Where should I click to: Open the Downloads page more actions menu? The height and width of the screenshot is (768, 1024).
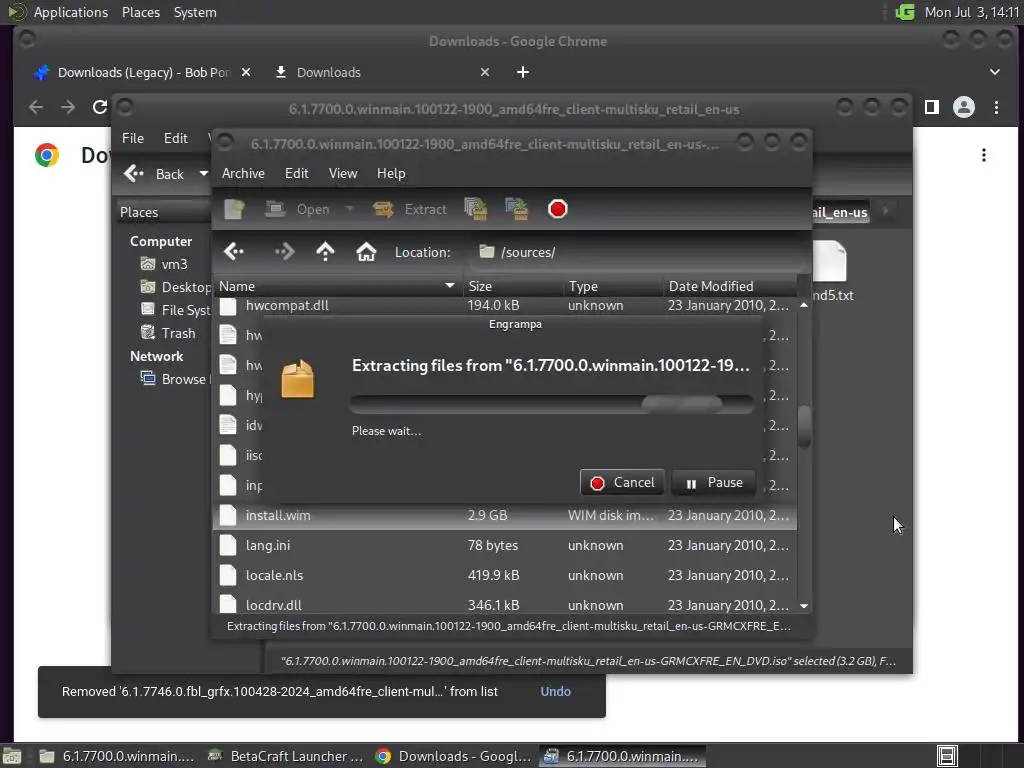[984, 155]
